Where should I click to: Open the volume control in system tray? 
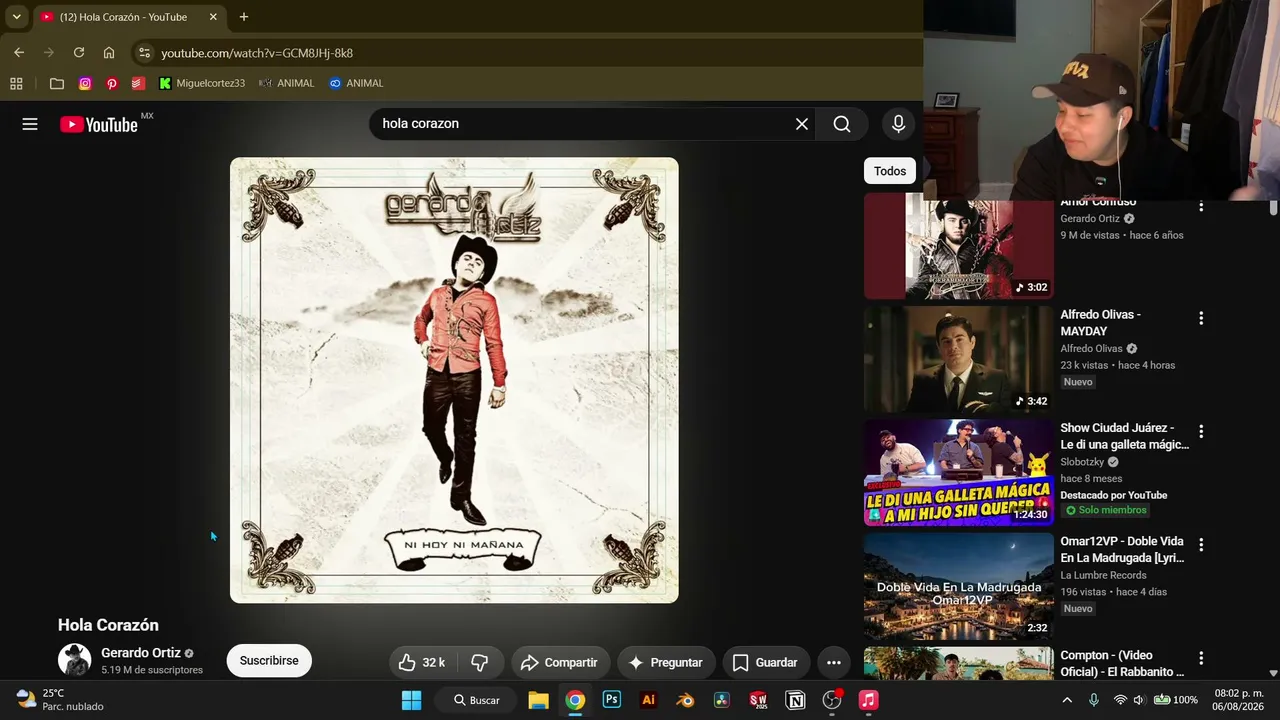click(x=1141, y=700)
